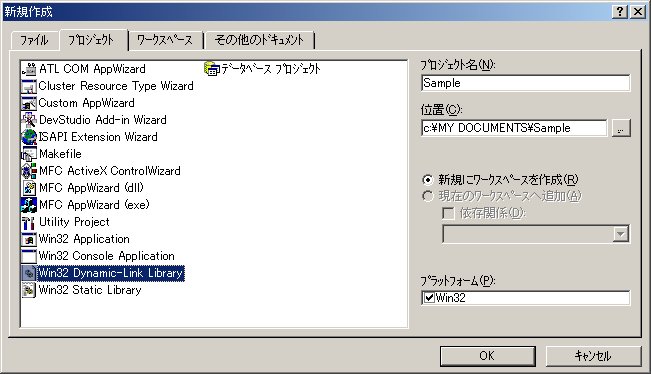Choose the Custom AppWizard icon

[29, 103]
